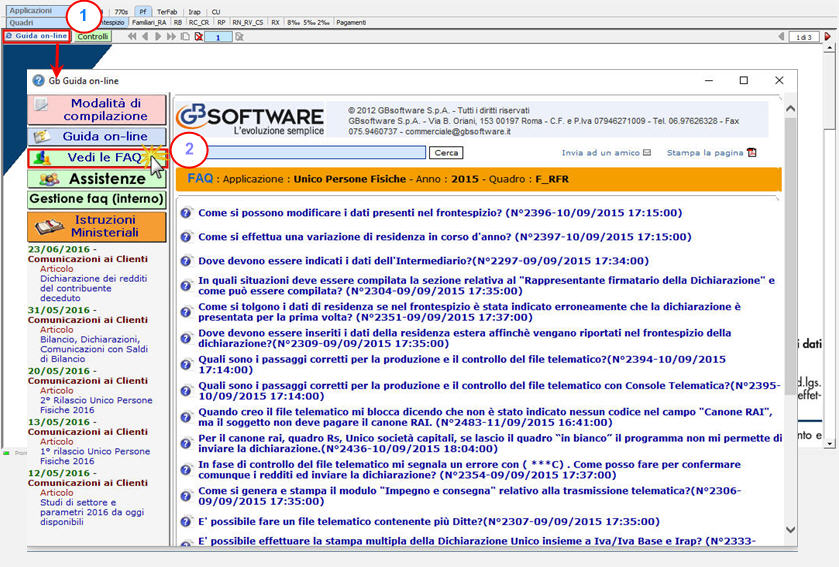Open article 'Studi di settore e parametri 2016 da oggi disponibili'
This screenshot has height=567, width=839.
click(x=91, y=512)
